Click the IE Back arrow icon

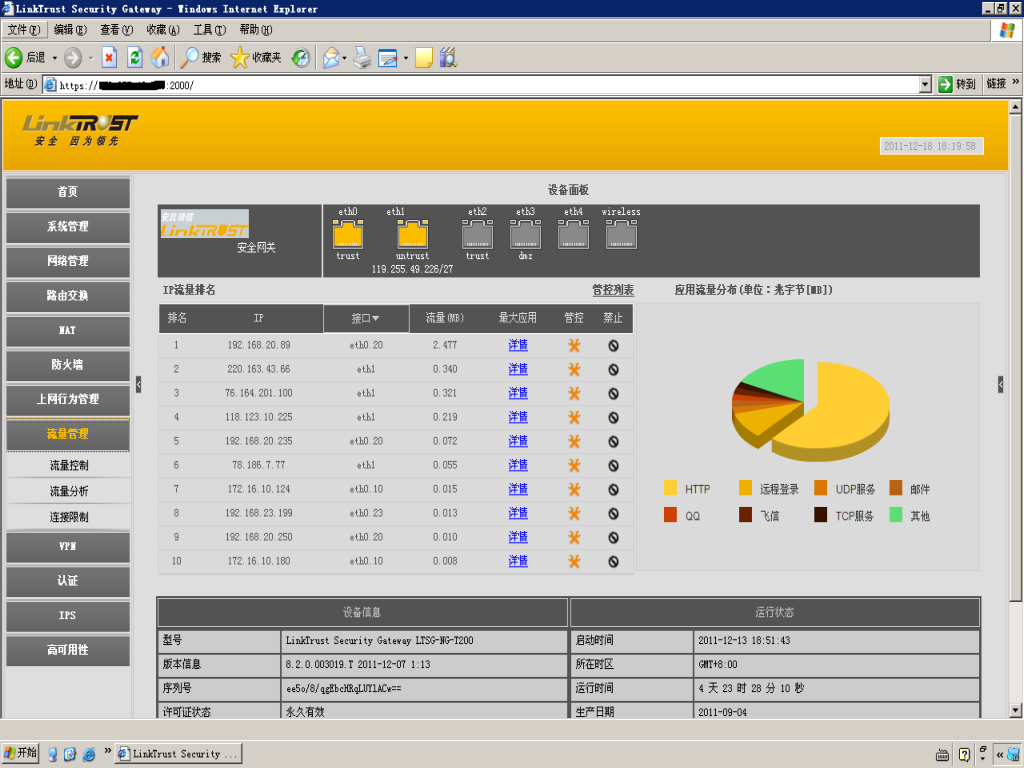click(x=14, y=57)
